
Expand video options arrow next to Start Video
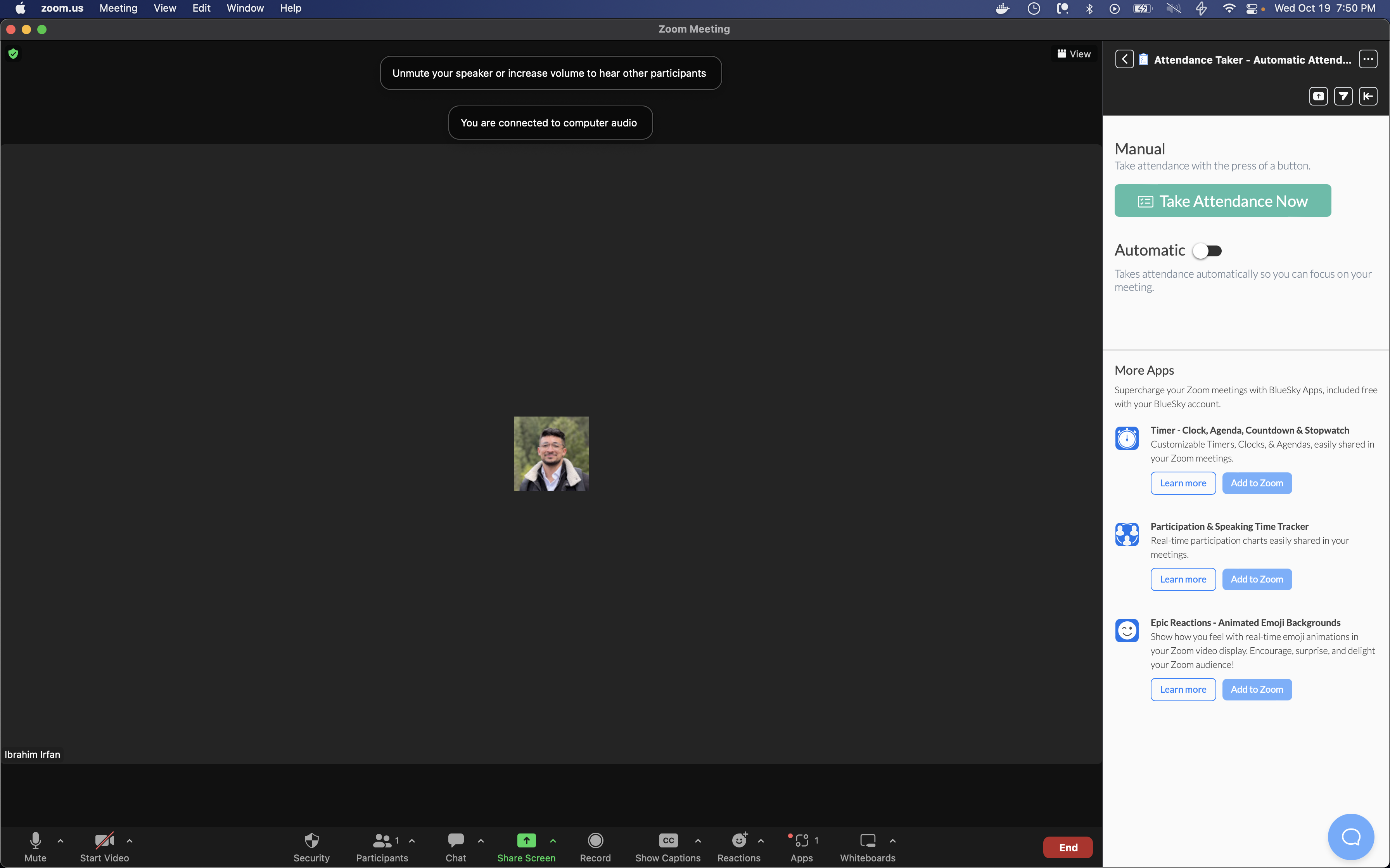tap(130, 841)
